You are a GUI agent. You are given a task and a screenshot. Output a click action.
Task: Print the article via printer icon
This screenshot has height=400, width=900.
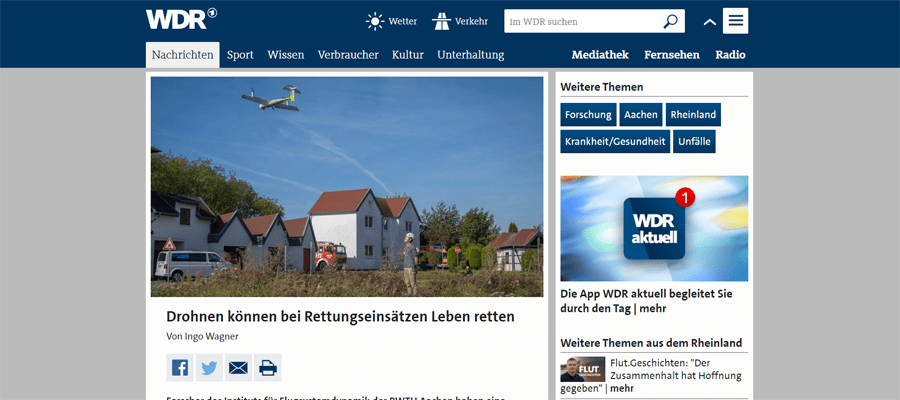pos(267,368)
